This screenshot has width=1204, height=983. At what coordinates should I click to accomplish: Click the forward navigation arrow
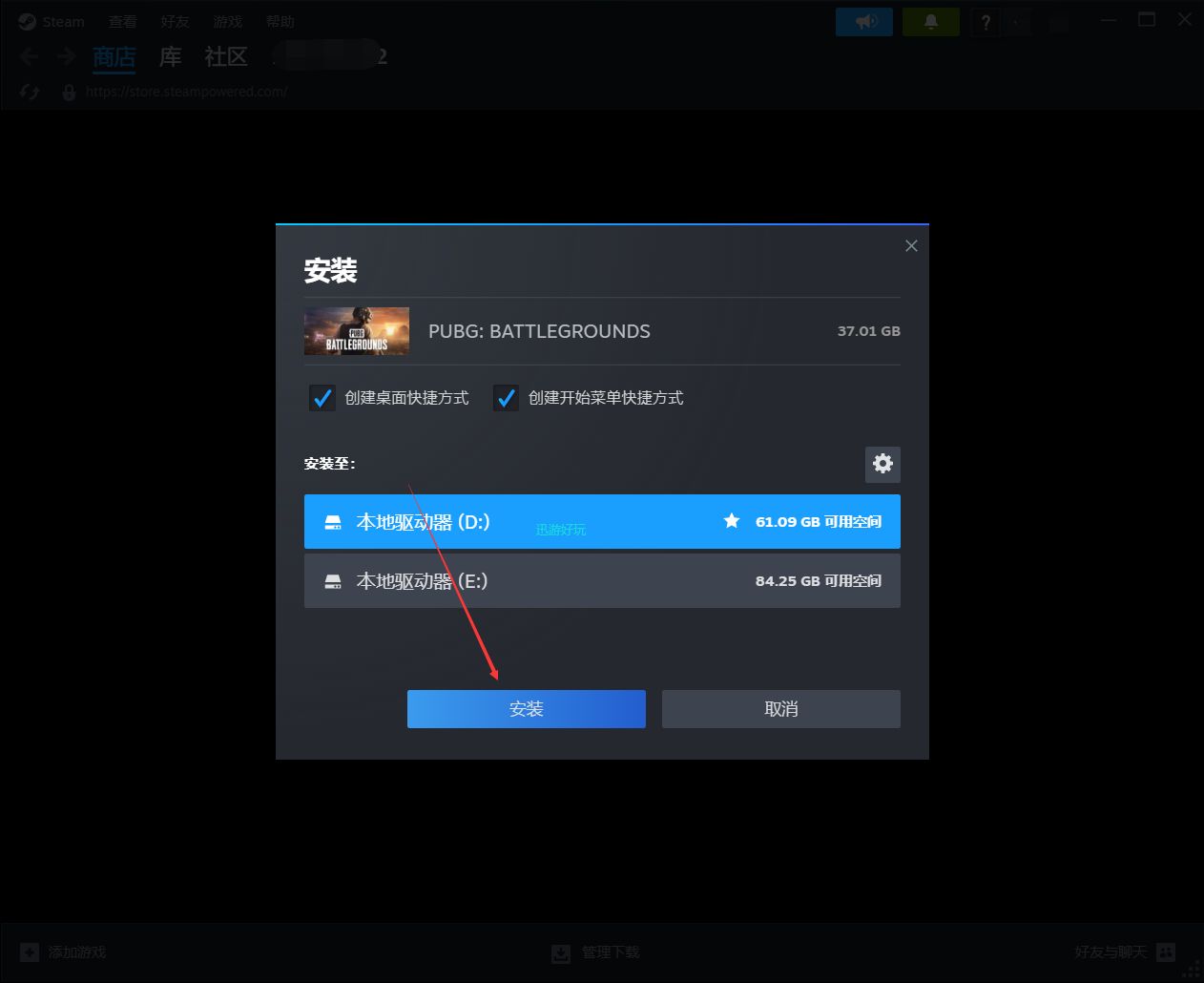coord(66,57)
